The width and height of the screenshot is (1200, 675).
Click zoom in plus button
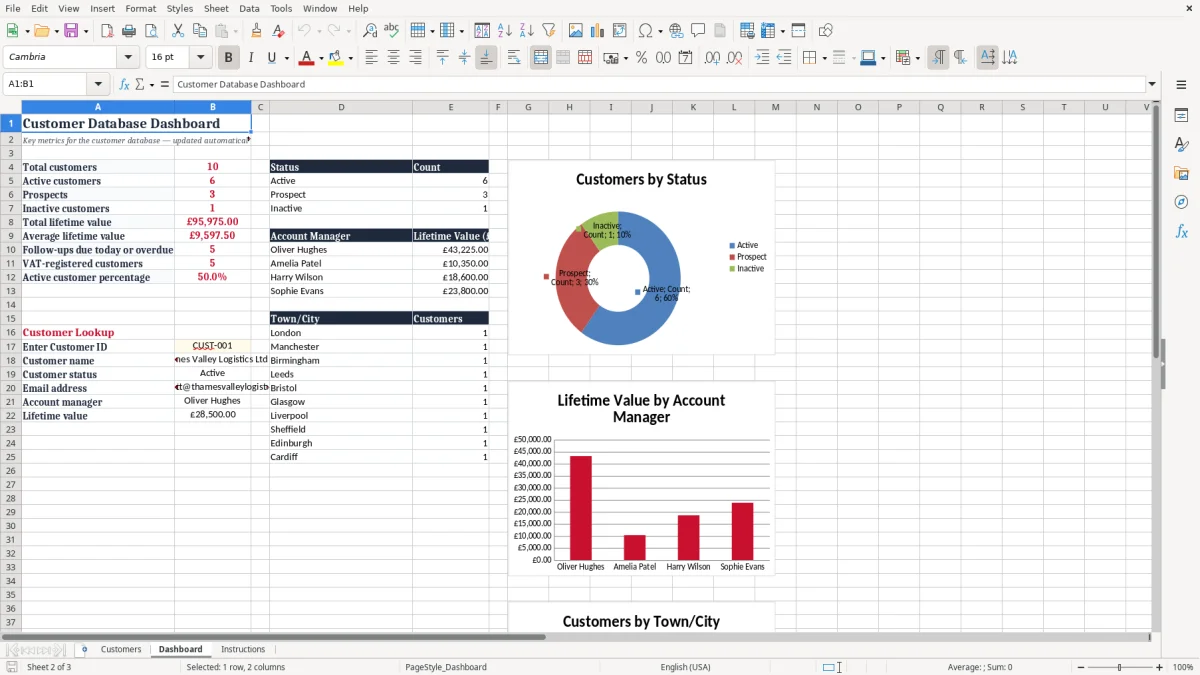point(1160,667)
